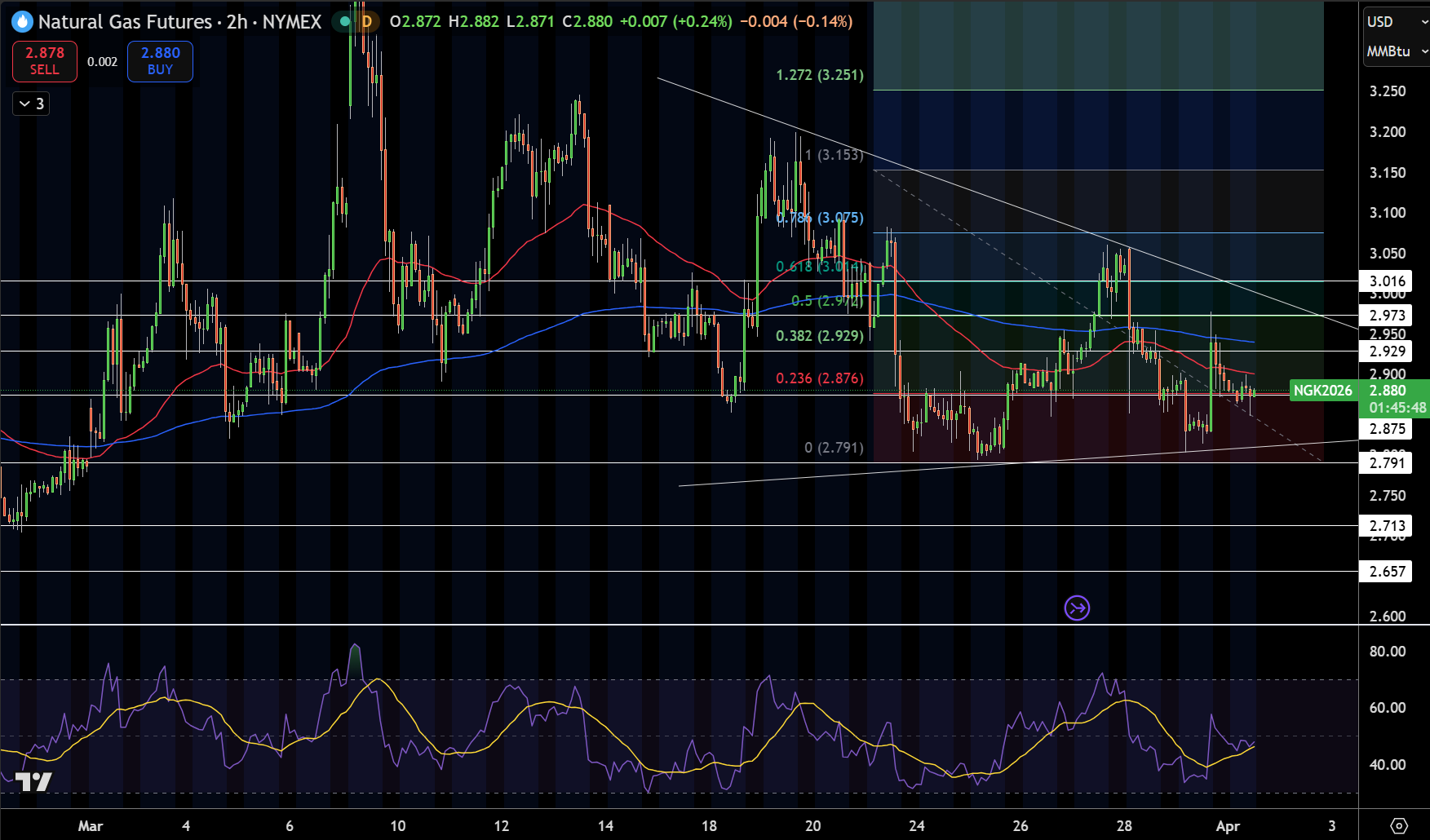Select the 0 (2.791) Fibonacci label

point(834,448)
